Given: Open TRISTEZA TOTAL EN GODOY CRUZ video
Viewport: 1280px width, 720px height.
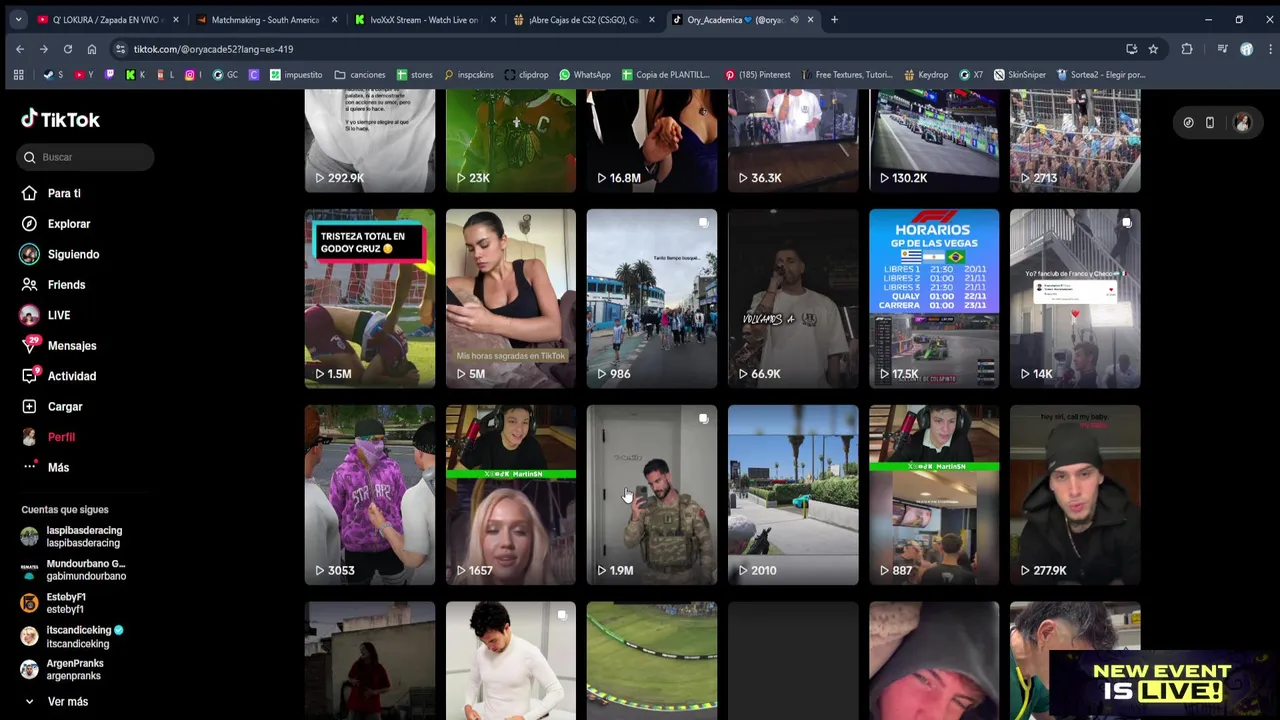Looking at the screenshot, I should [x=370, y=298].
